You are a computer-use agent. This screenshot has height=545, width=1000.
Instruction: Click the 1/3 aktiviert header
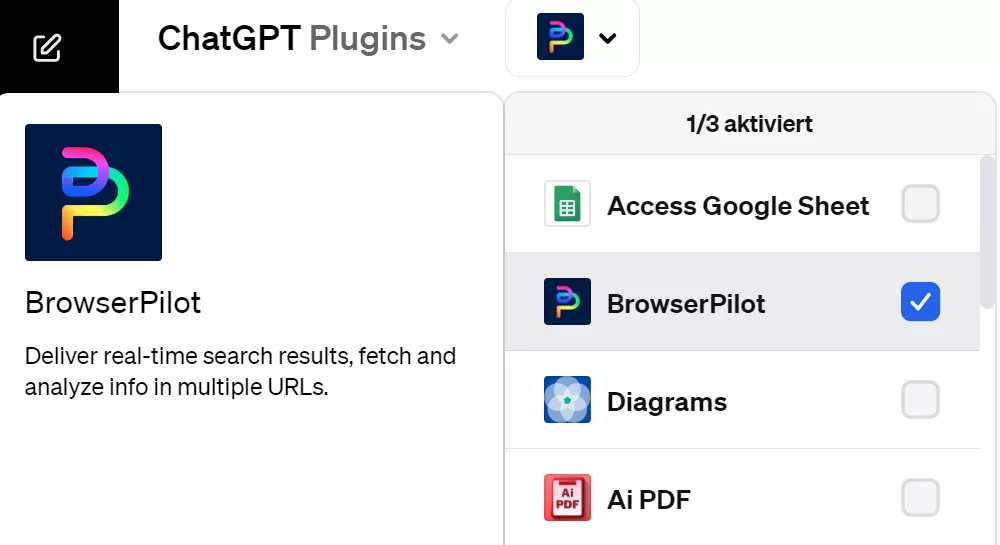749,124
